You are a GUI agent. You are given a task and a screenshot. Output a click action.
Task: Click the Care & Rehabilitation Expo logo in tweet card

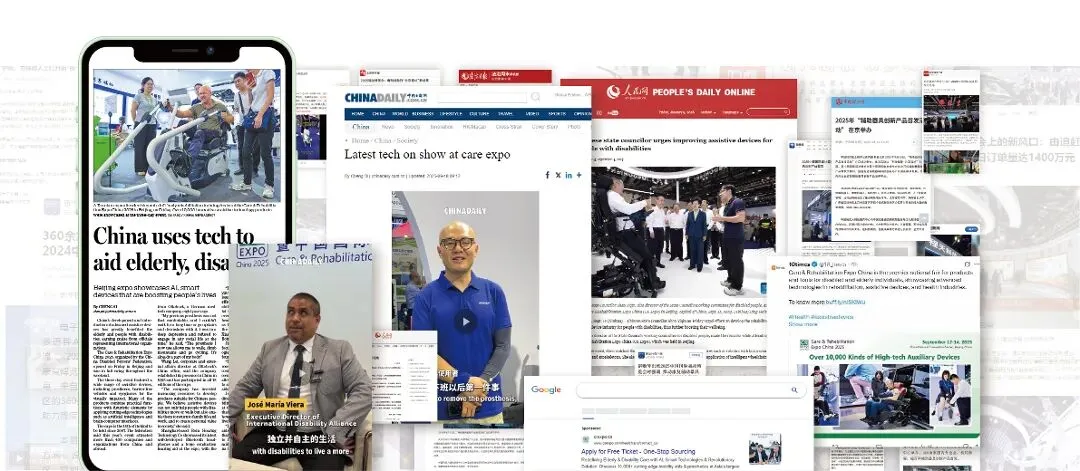[x=804, y=344]
